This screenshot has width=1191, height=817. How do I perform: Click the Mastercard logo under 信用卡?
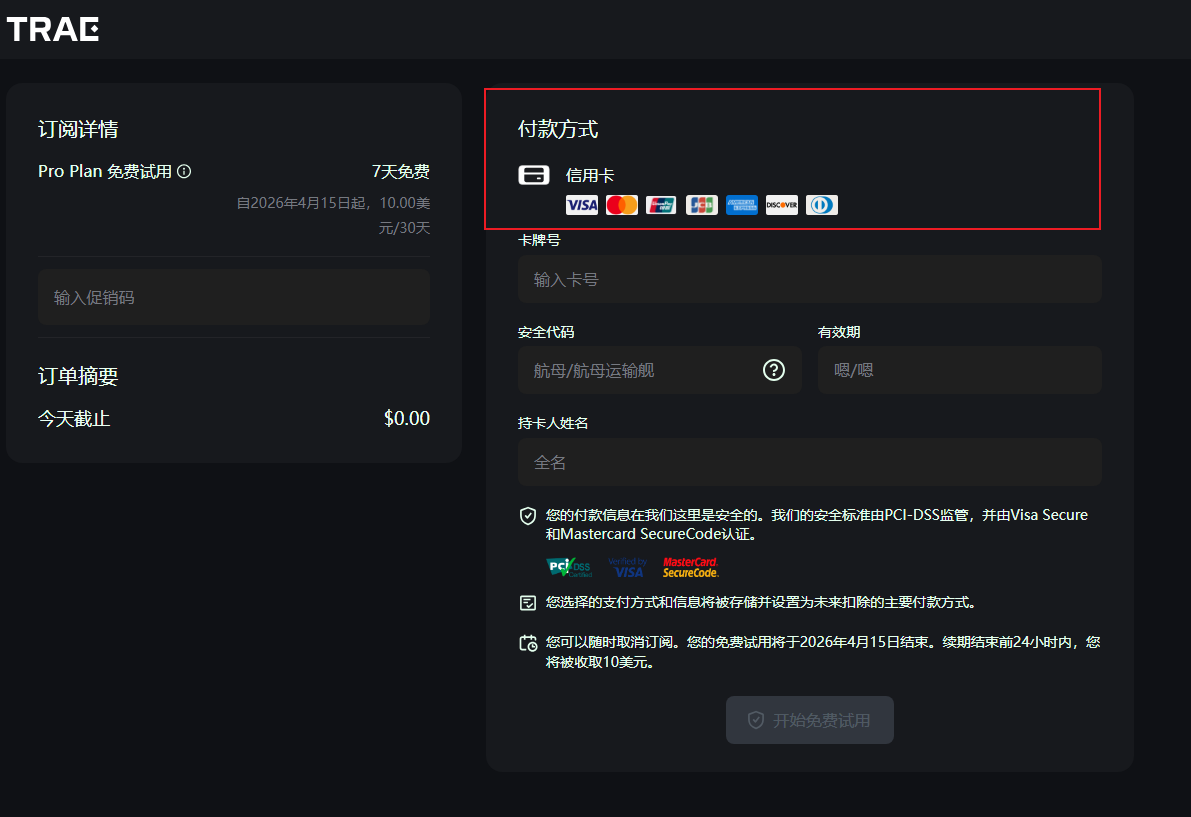(x=621, y=205)
